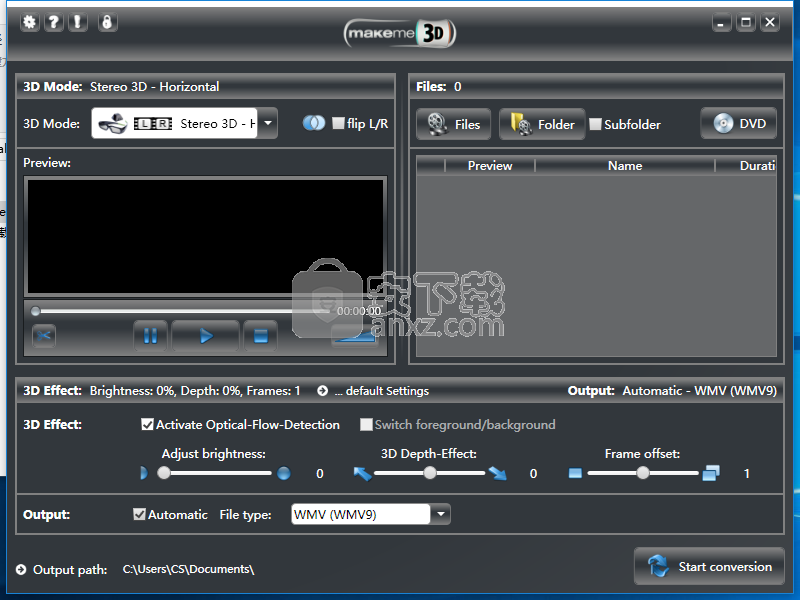Click the down-right depth arrow icon
This screenshot has height=600, width=800.
click(497, 473)
